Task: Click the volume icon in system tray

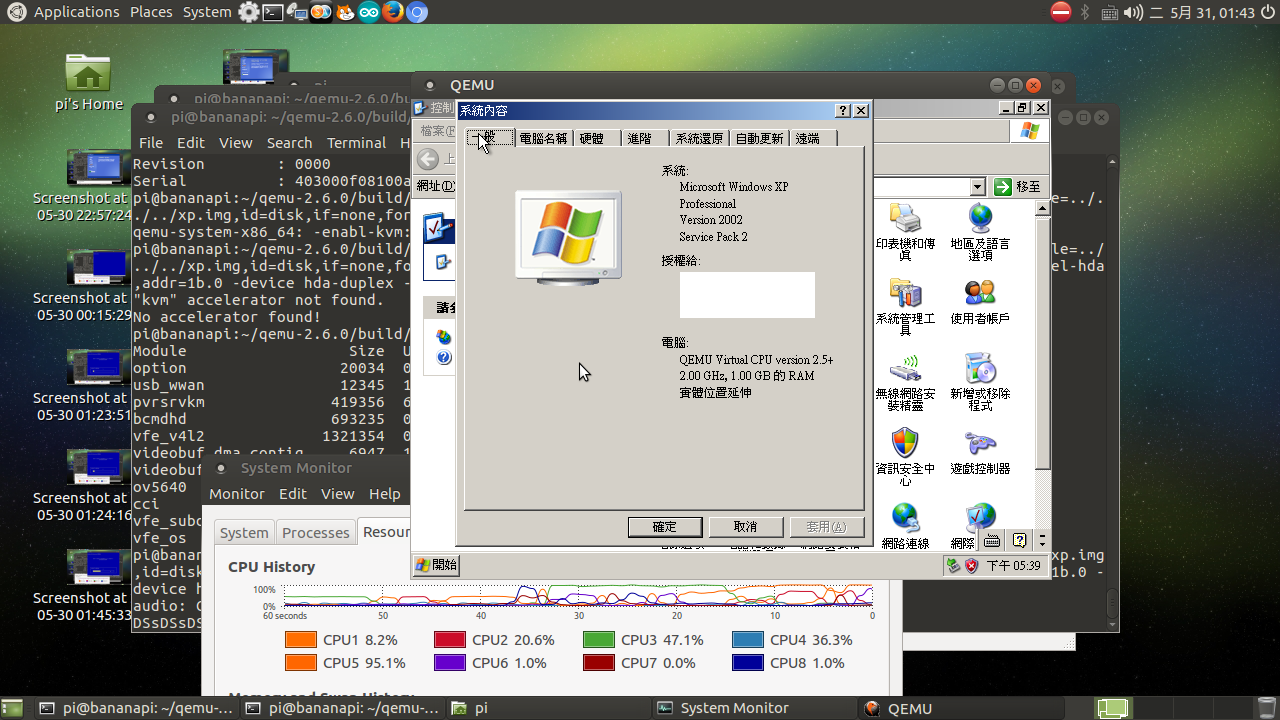Action: (x=1133, y=12)
